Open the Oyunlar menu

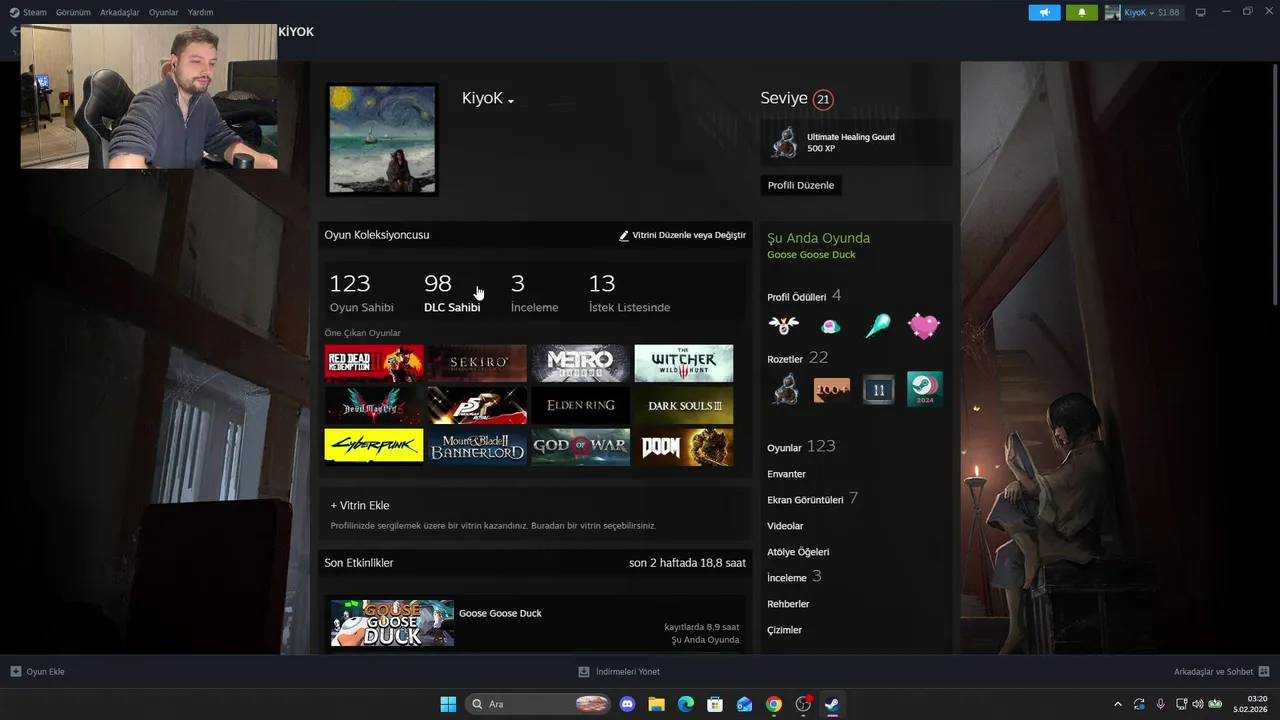[x=164, y=13]
